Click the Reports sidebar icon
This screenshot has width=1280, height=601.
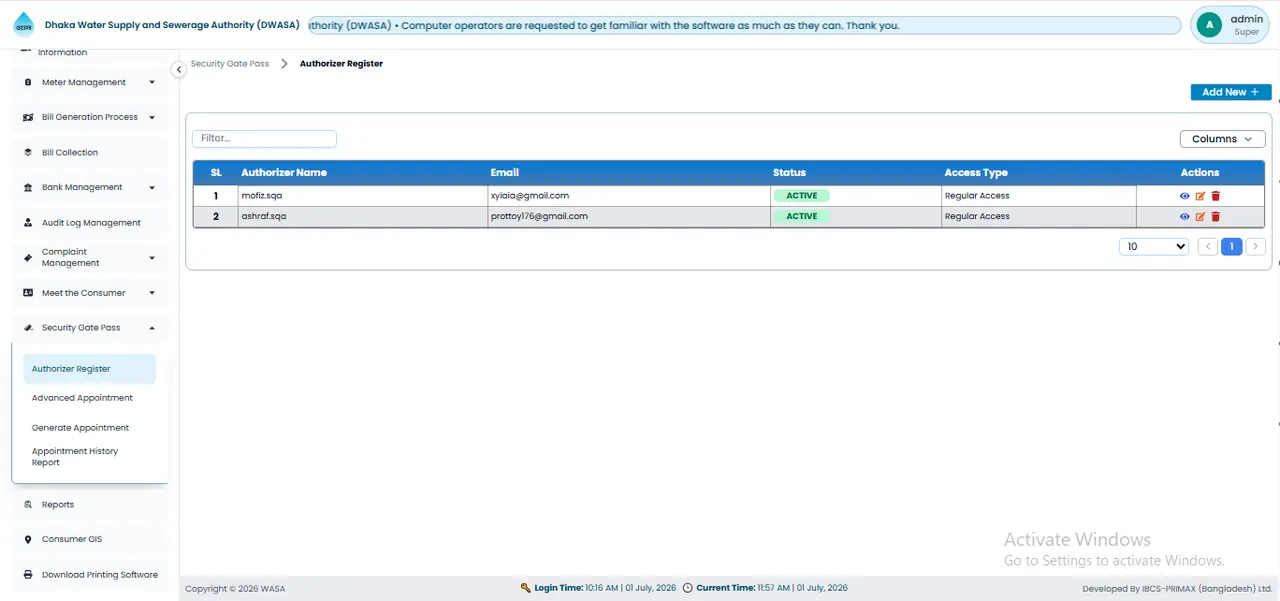coord(28,505)
